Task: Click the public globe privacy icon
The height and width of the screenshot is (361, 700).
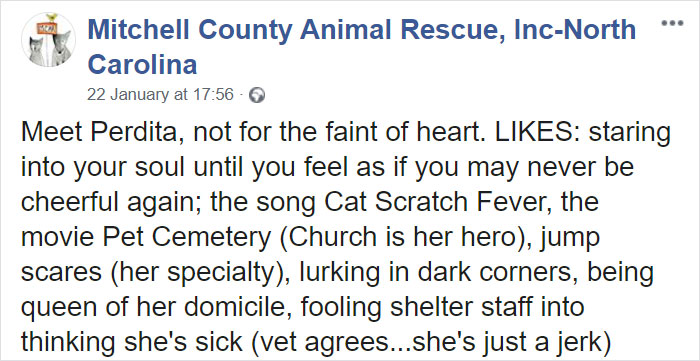Action: (x=257, y=95)
